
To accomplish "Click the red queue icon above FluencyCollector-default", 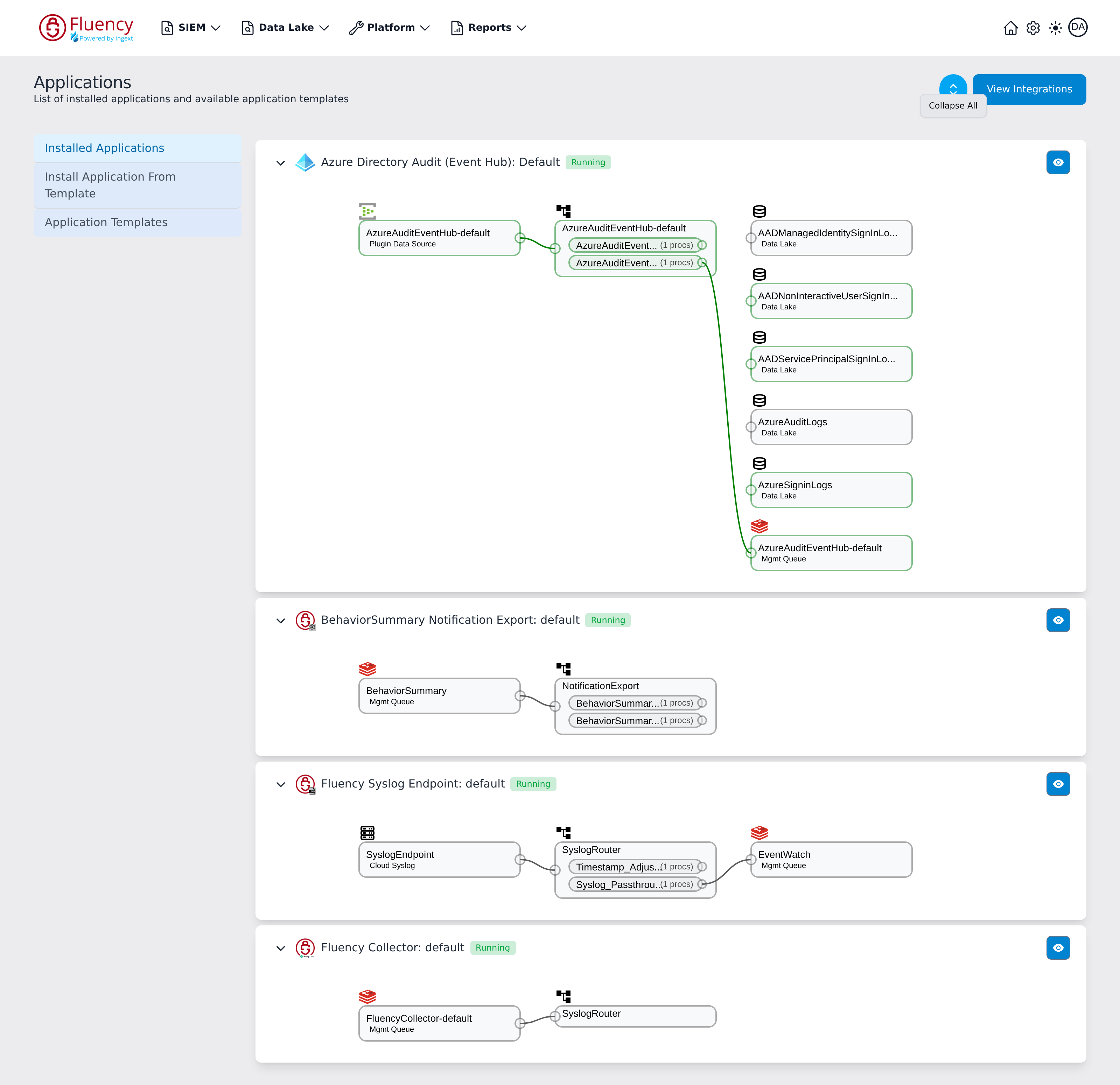I will [x=367, y=996].
